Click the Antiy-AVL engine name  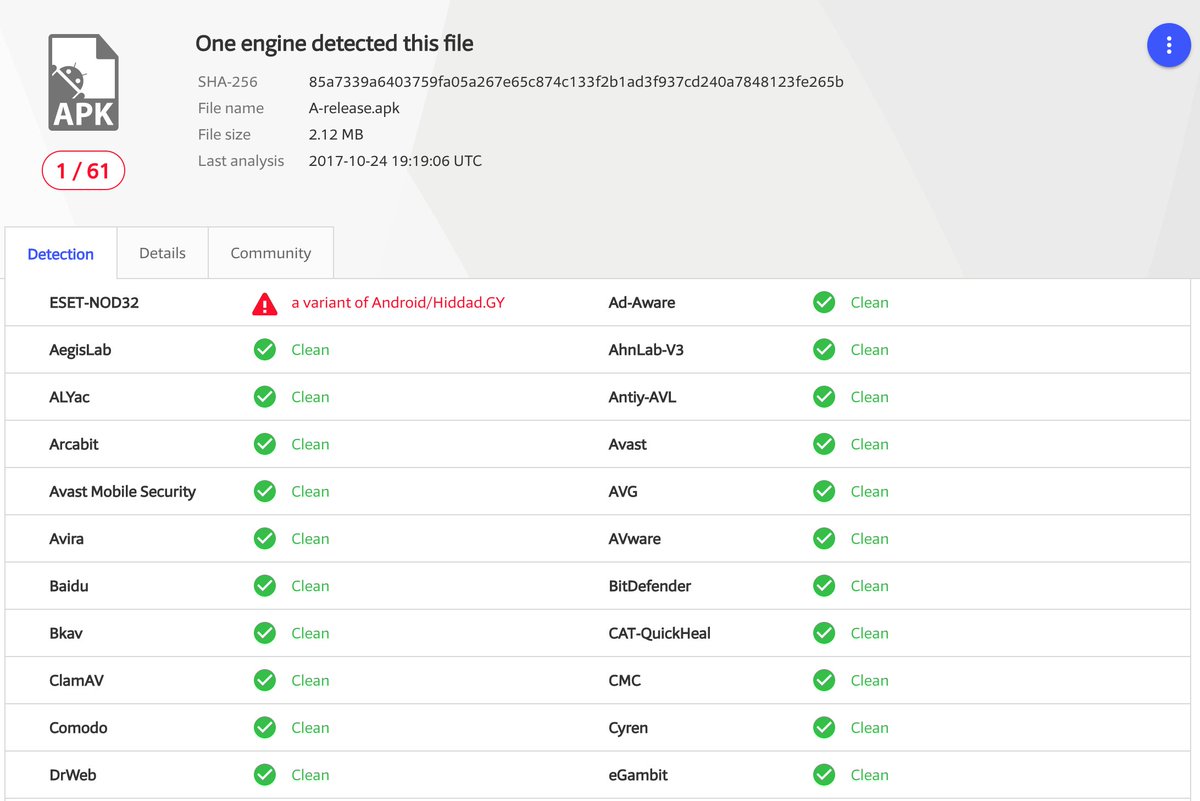[643, 397]
